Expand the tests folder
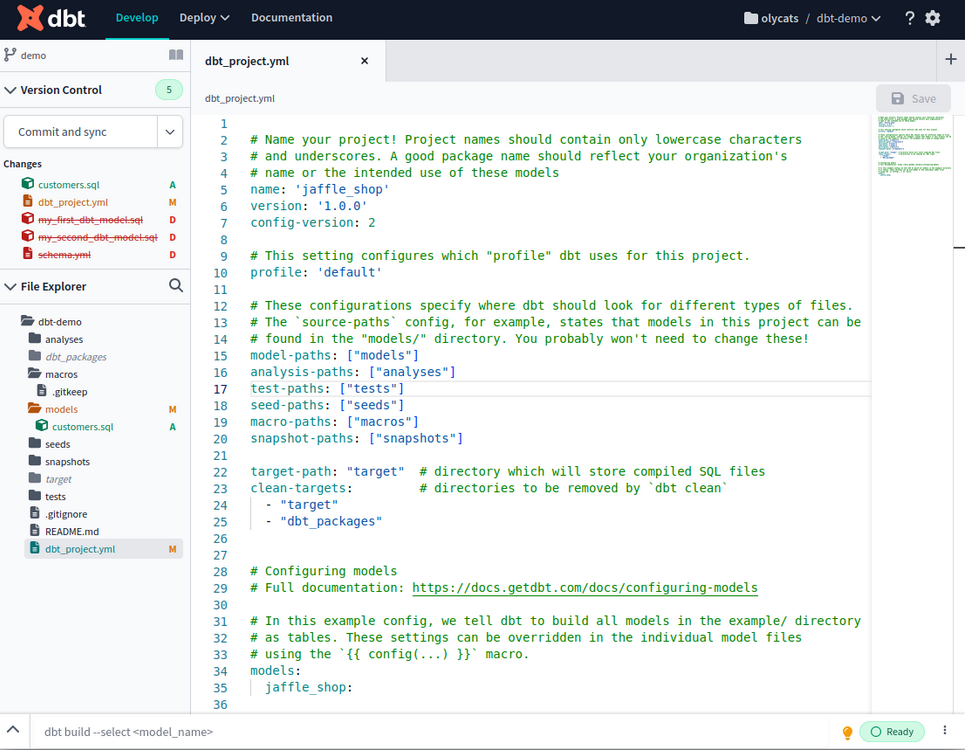This screenshot has width=966, height=752. 34,495
